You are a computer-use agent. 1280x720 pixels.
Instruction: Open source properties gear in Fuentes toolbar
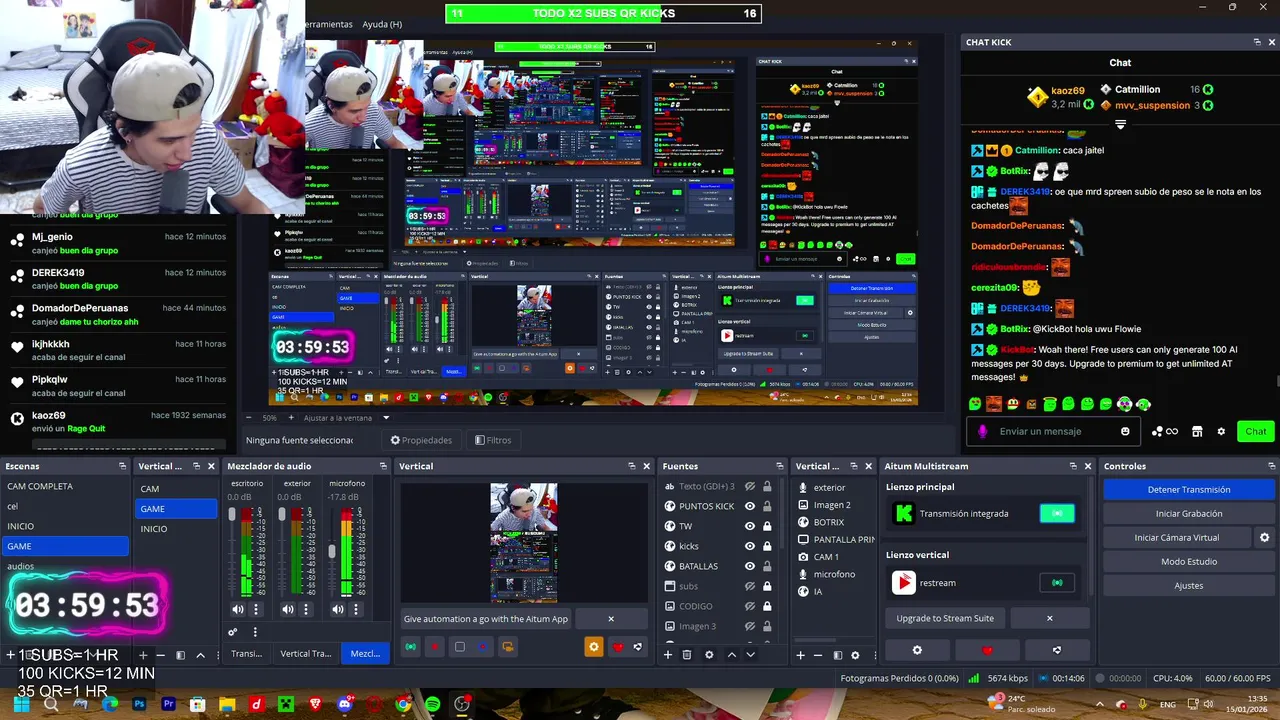[709, 655]
